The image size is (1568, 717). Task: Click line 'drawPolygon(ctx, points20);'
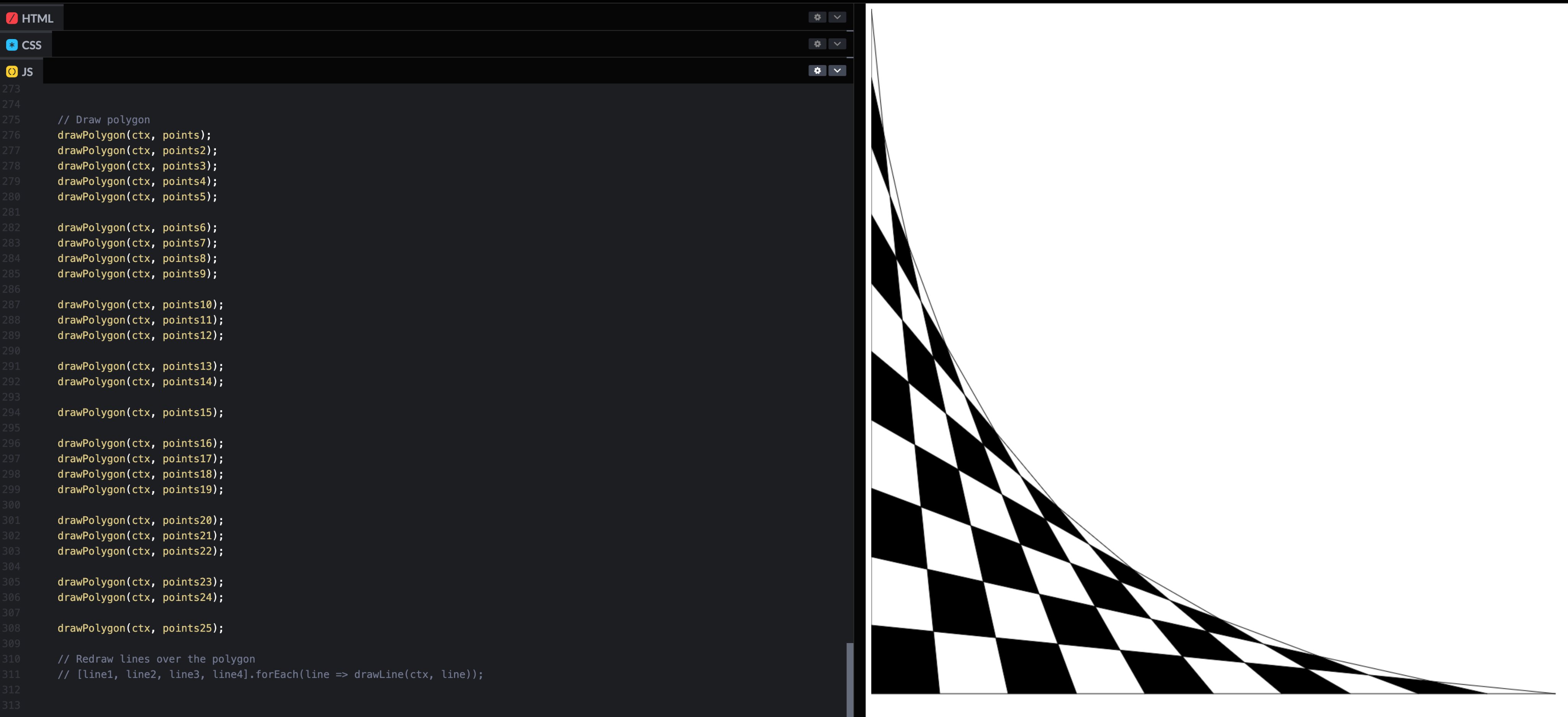point(140,520)
